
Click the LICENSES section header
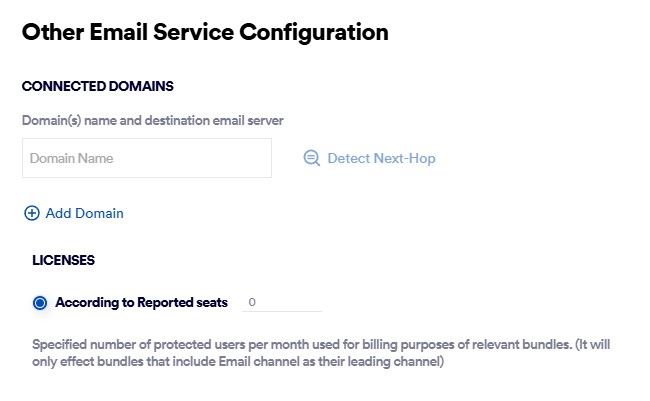click(x=64, y=260)
